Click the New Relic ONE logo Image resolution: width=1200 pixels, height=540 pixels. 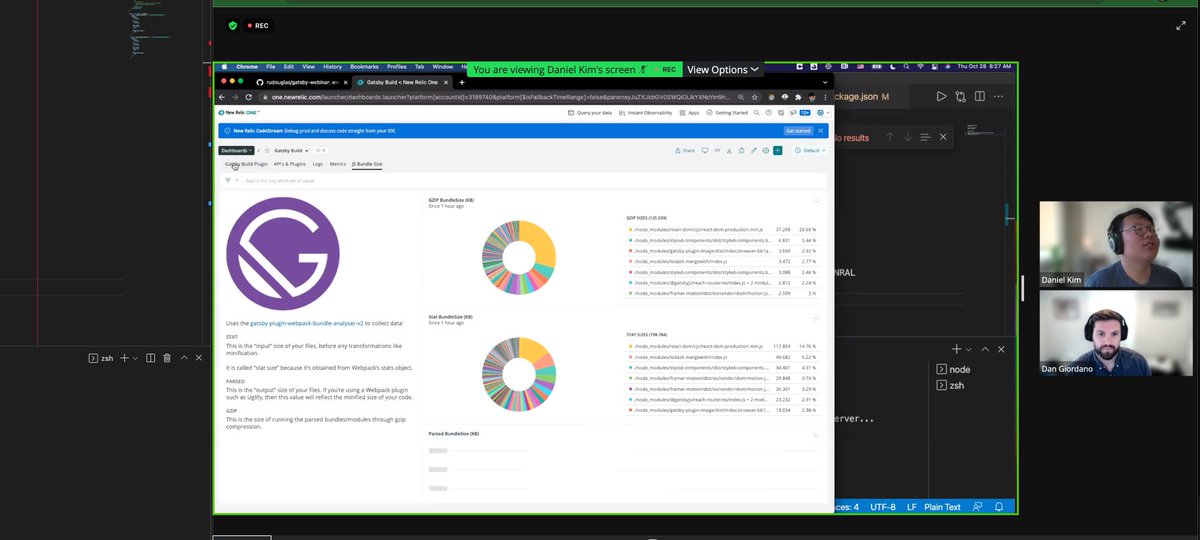coord(240,113)
